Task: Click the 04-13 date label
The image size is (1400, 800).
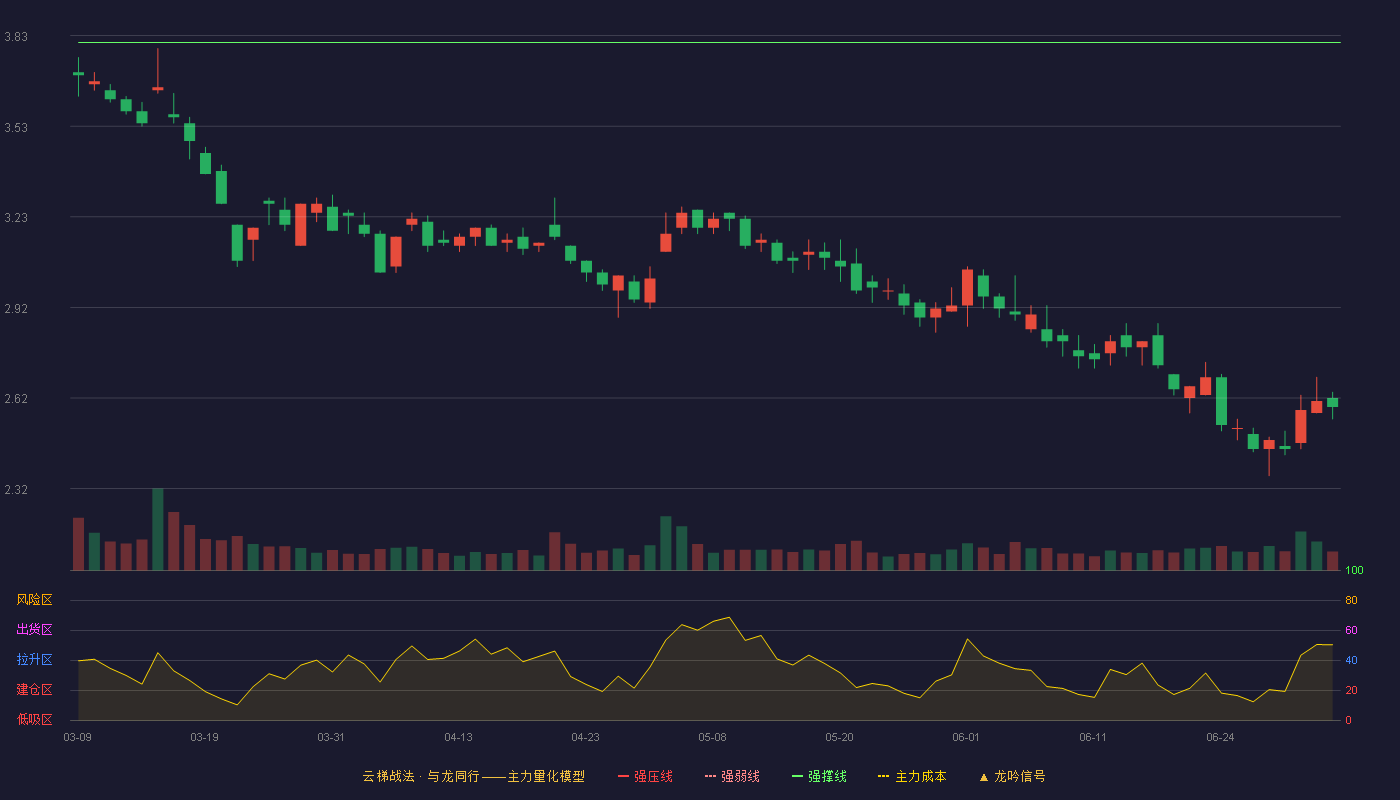Action: click(x=458, y=737)
